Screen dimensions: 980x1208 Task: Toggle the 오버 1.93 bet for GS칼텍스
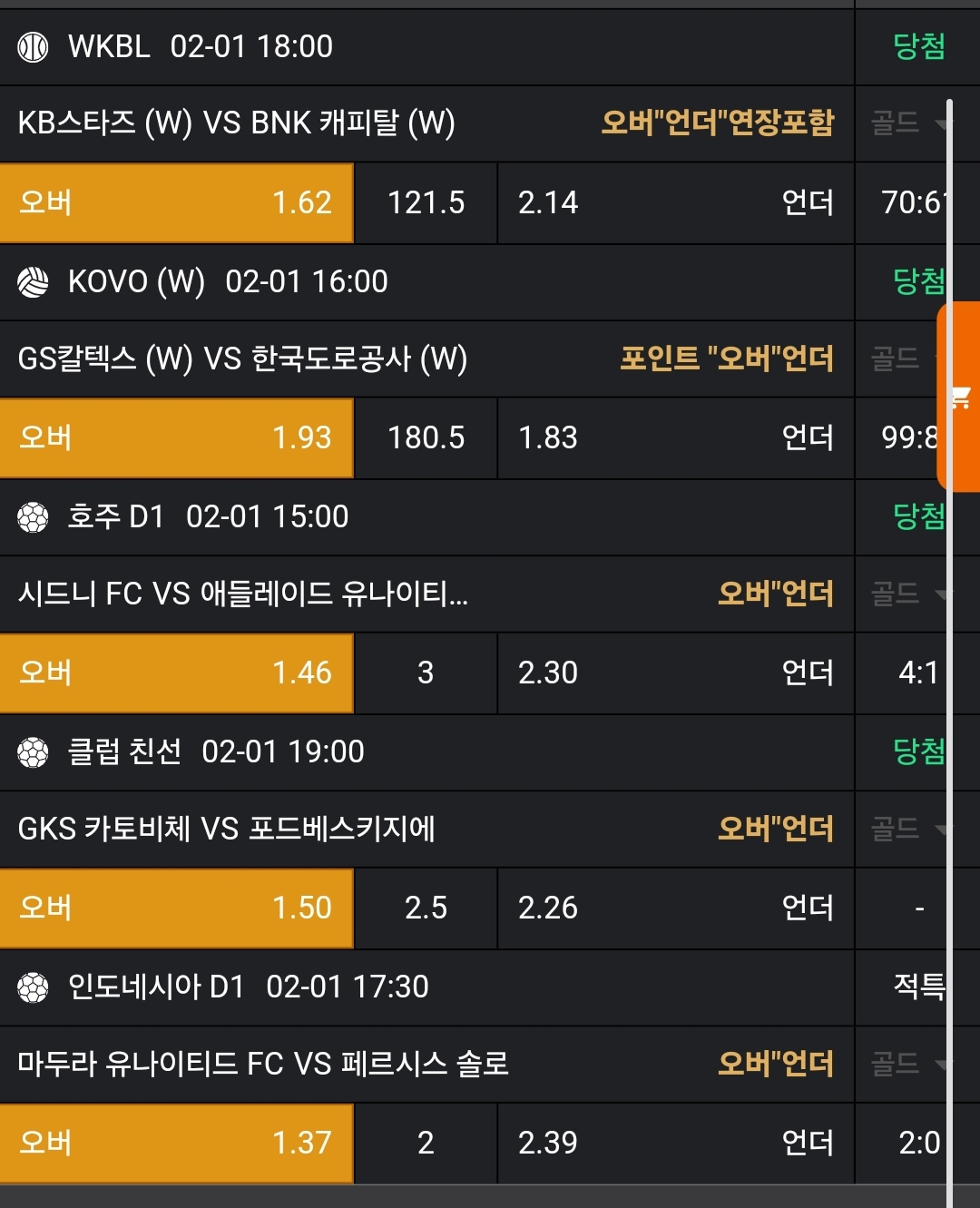click(x=176, y=437)
